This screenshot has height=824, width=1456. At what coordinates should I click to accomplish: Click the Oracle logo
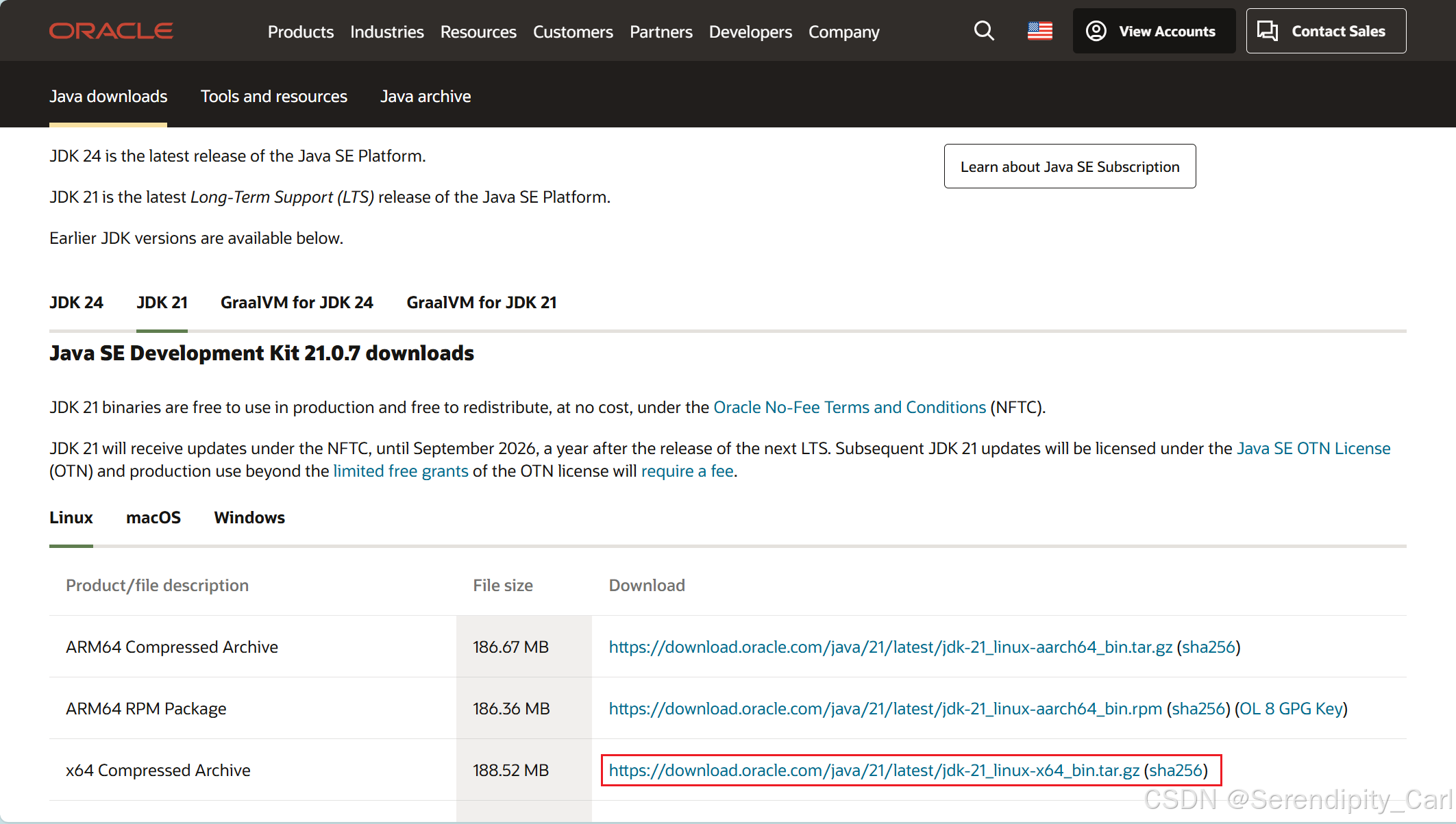coord(111,32)
